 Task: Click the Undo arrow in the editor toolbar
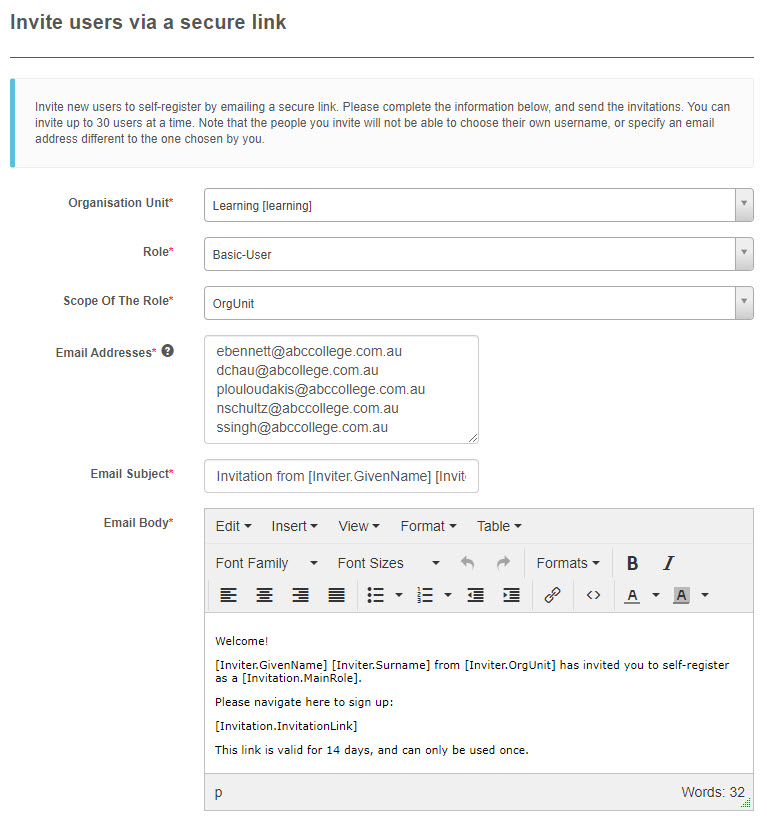tap(467, 563)
